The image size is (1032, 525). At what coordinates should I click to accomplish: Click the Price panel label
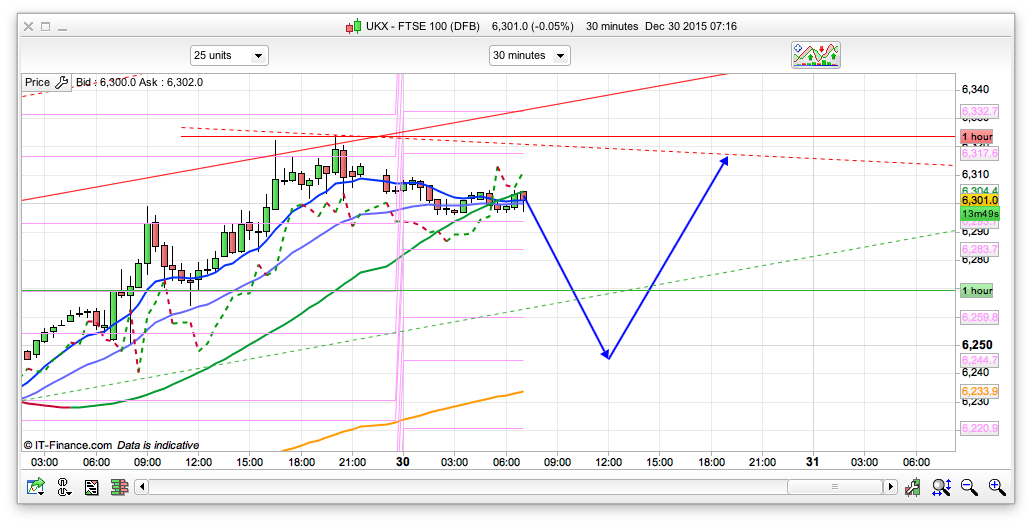tap(37, 82)
